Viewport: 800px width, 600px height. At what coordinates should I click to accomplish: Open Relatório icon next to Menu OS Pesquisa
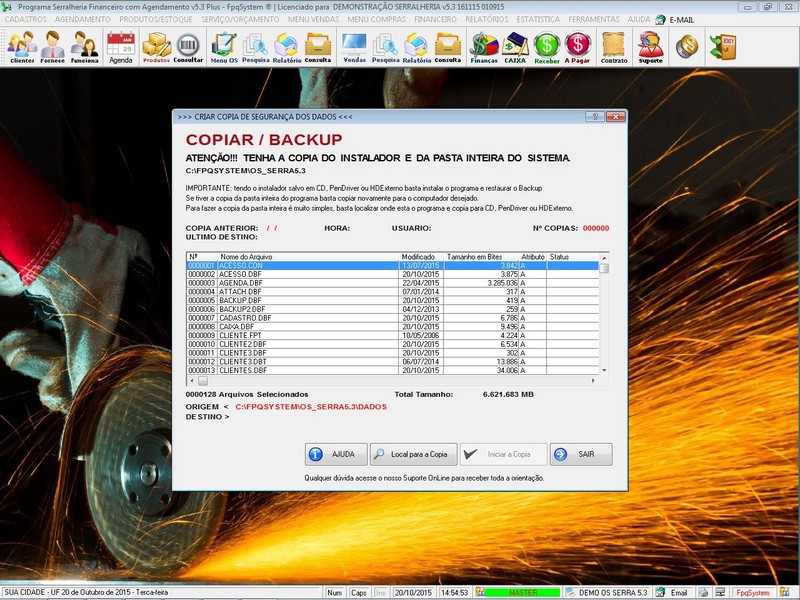coord(287,47)
